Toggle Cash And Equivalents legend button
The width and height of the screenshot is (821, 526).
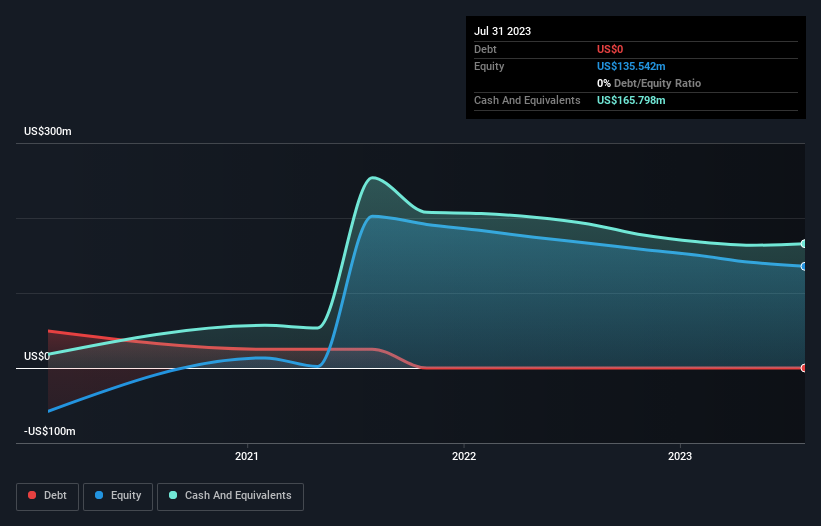pyautogui.click(x=230, y=496)
